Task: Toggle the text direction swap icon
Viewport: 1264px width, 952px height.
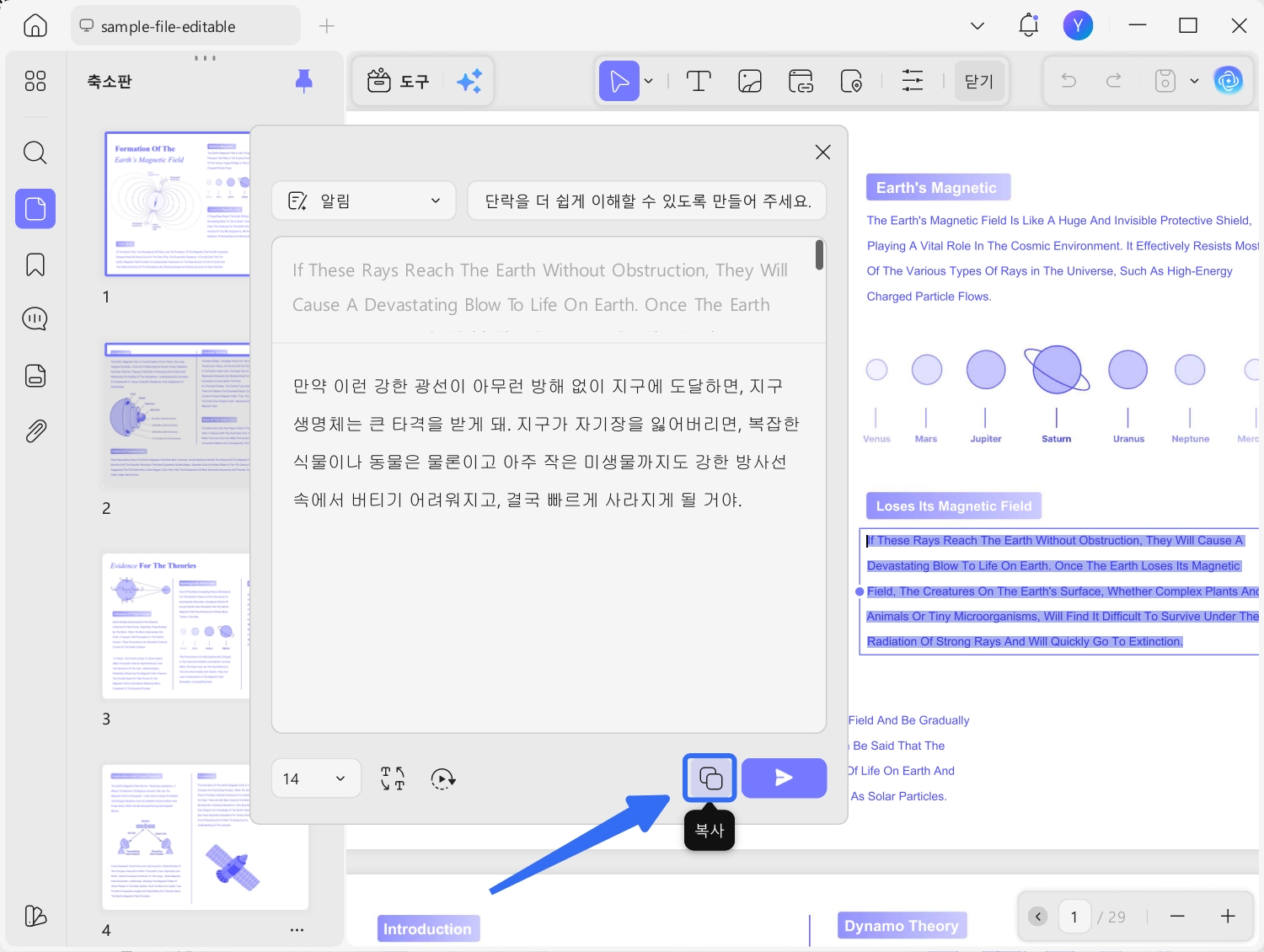Action: coord(393,778)
